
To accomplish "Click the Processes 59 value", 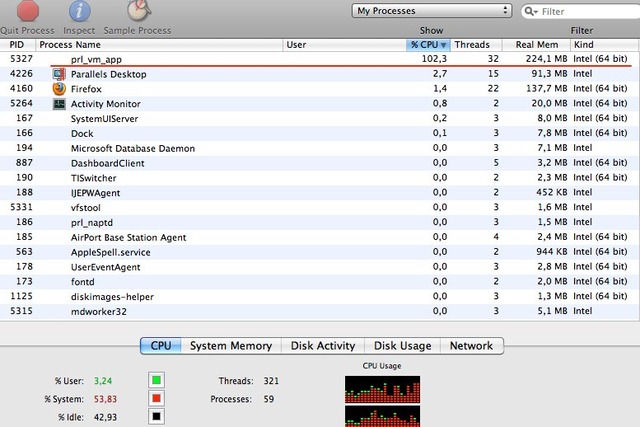I will point(269,399).
